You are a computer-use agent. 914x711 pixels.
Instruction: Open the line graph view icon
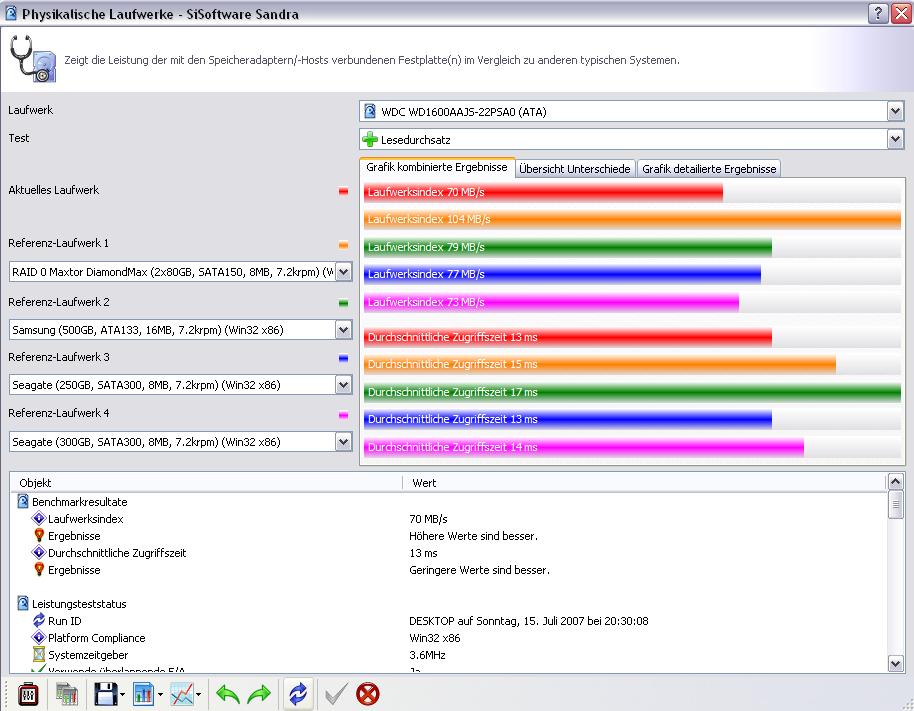182,694
